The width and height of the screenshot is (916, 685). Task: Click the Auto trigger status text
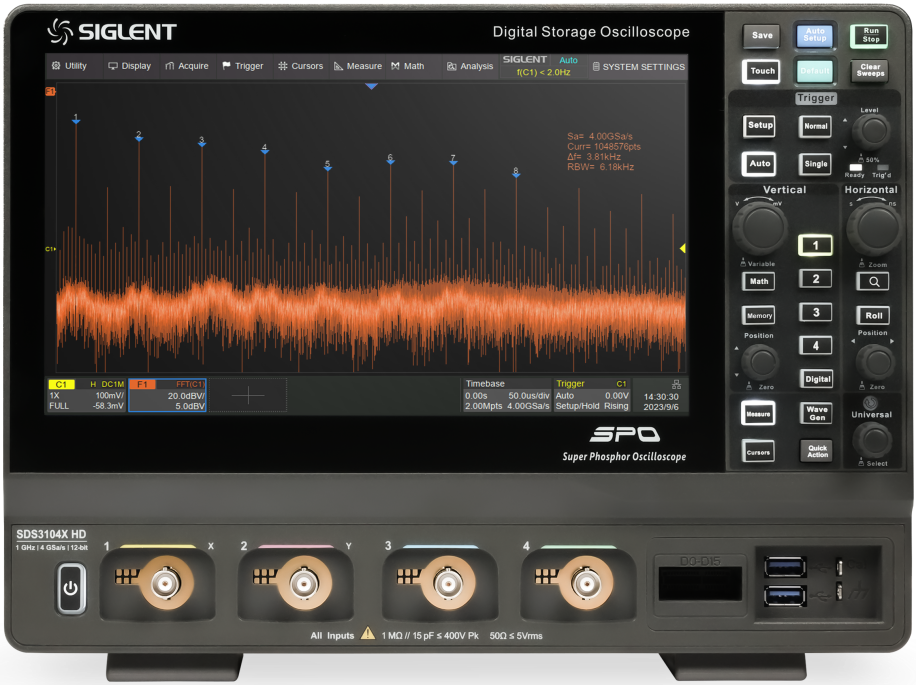click(x=568, y=60)
